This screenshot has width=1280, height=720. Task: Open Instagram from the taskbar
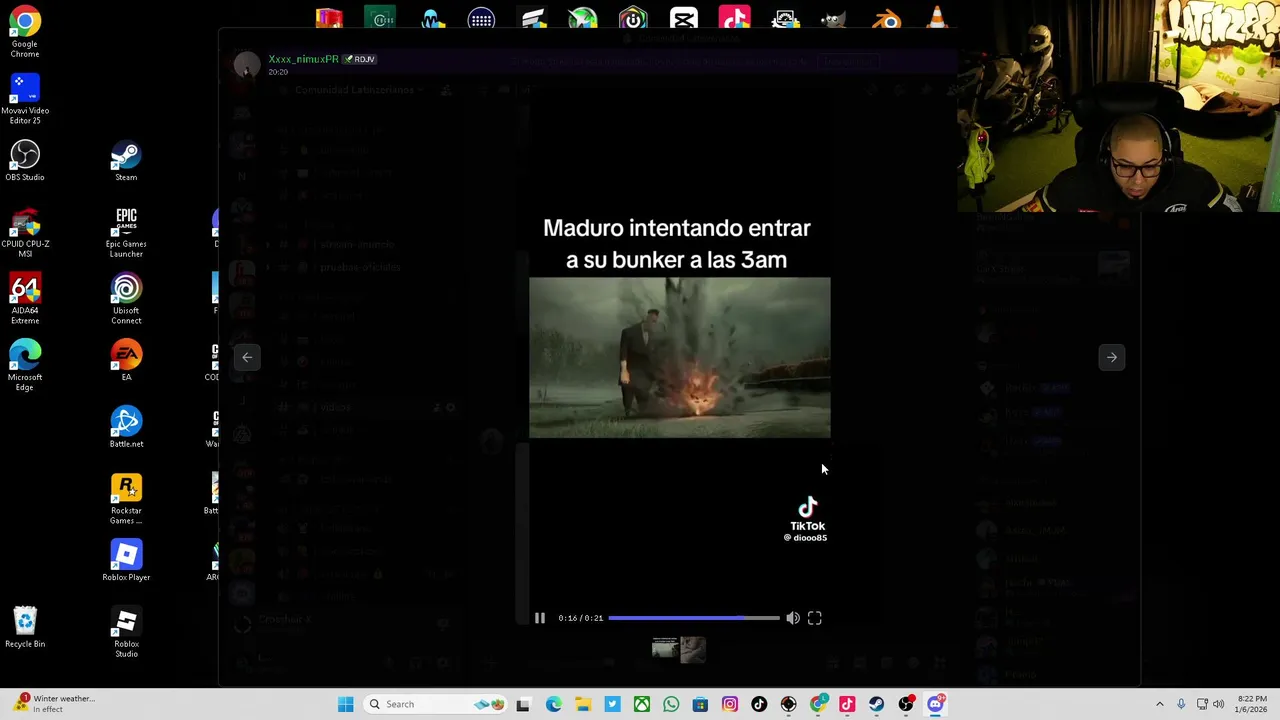tap(730, 704)
